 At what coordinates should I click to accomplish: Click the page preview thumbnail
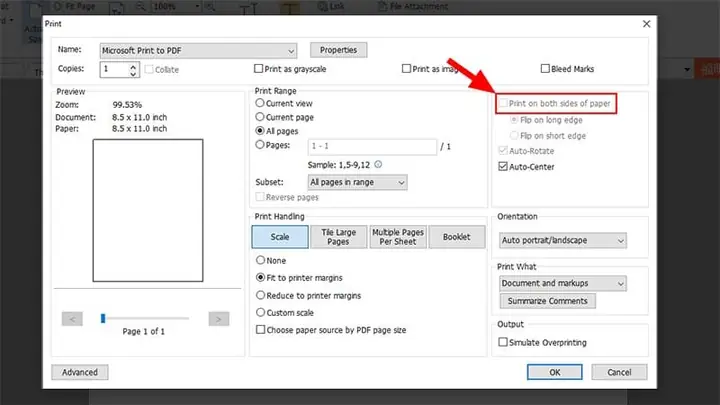tap(148, 210)
